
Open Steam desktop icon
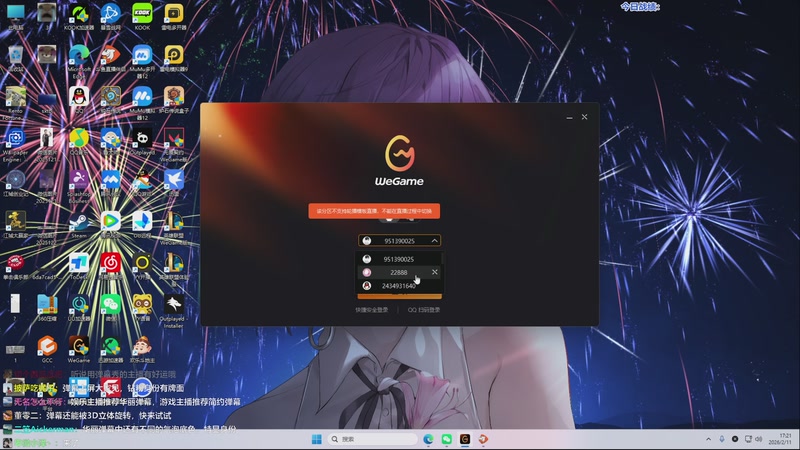[x=79, y=226]
